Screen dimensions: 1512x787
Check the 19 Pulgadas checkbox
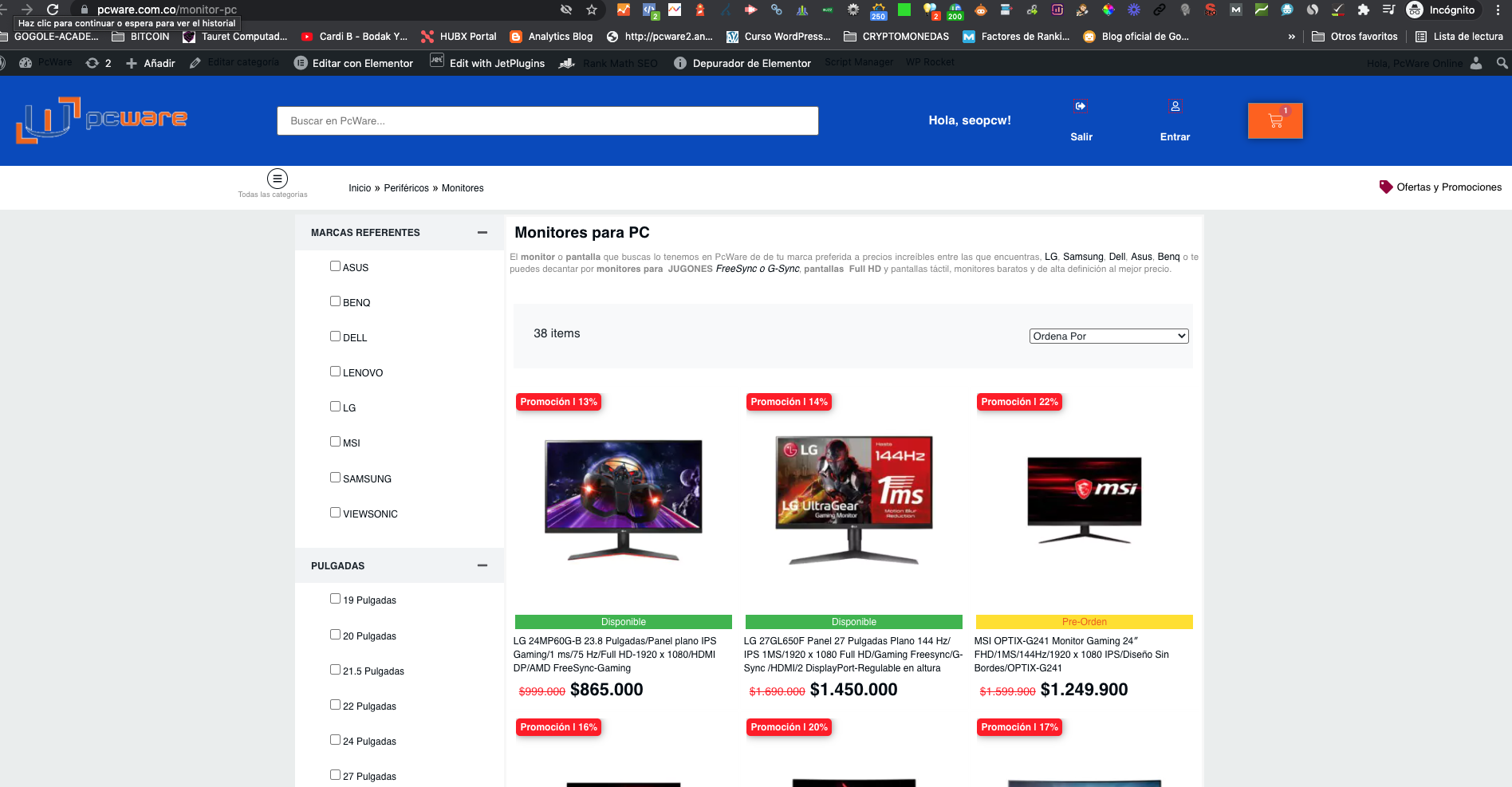pyautogui.click(x=335, y=599)
